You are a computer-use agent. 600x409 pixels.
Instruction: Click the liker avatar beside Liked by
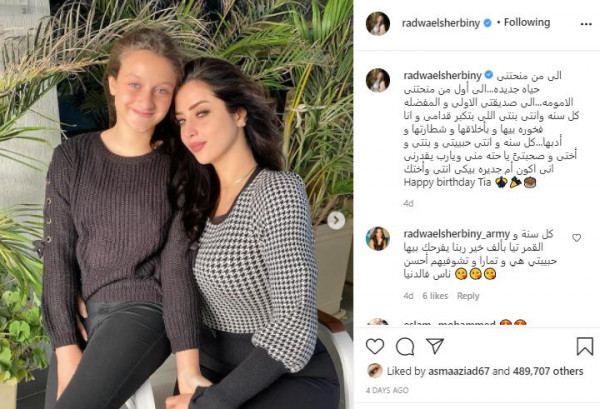(375, 371)
